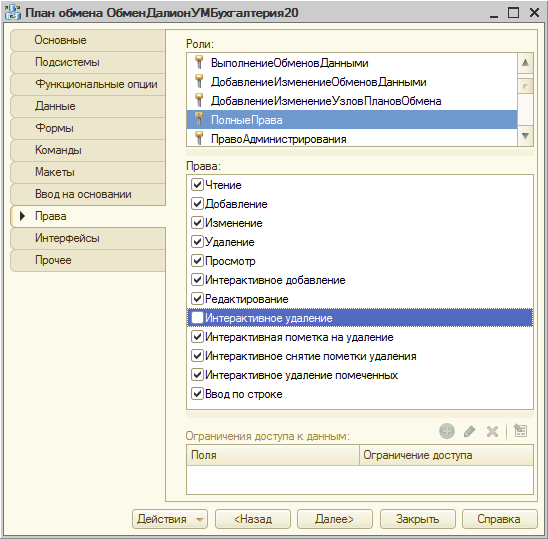
Task: Select key icon of ВыполнениеОбменовДанными role
Action: point(199,63)
